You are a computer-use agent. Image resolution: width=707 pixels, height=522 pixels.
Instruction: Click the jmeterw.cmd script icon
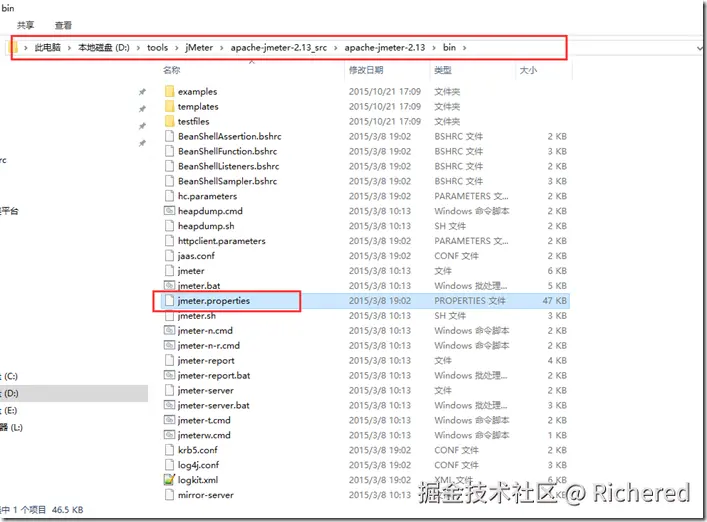coord(170,435)
